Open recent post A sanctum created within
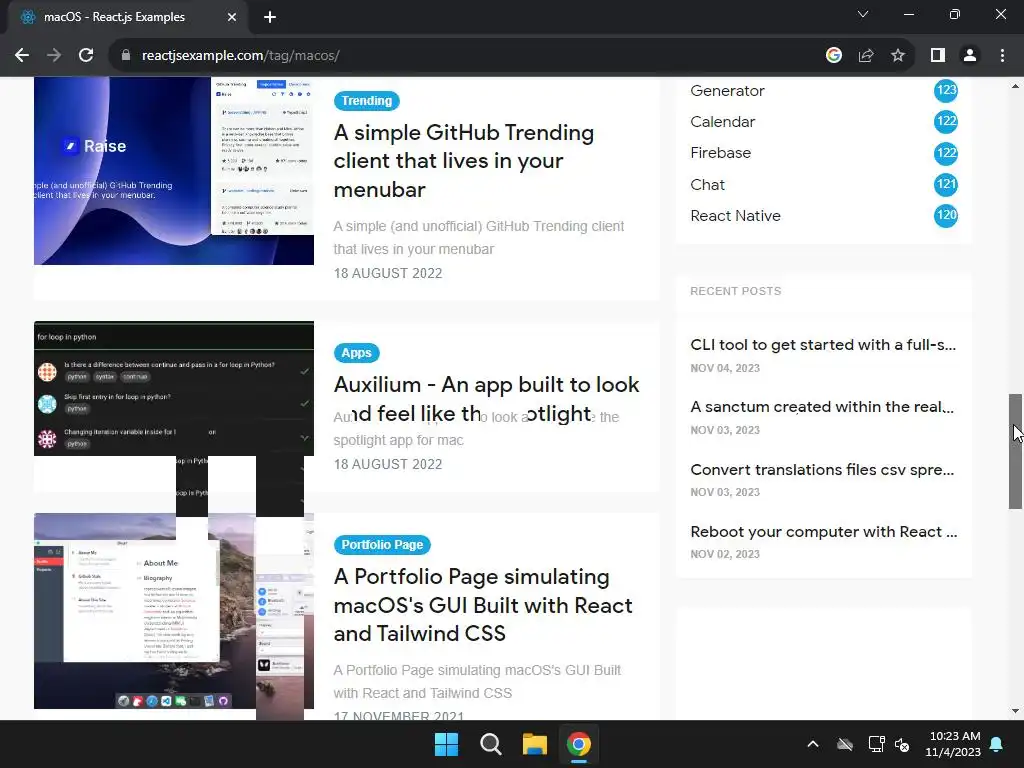 pos(822,407)
